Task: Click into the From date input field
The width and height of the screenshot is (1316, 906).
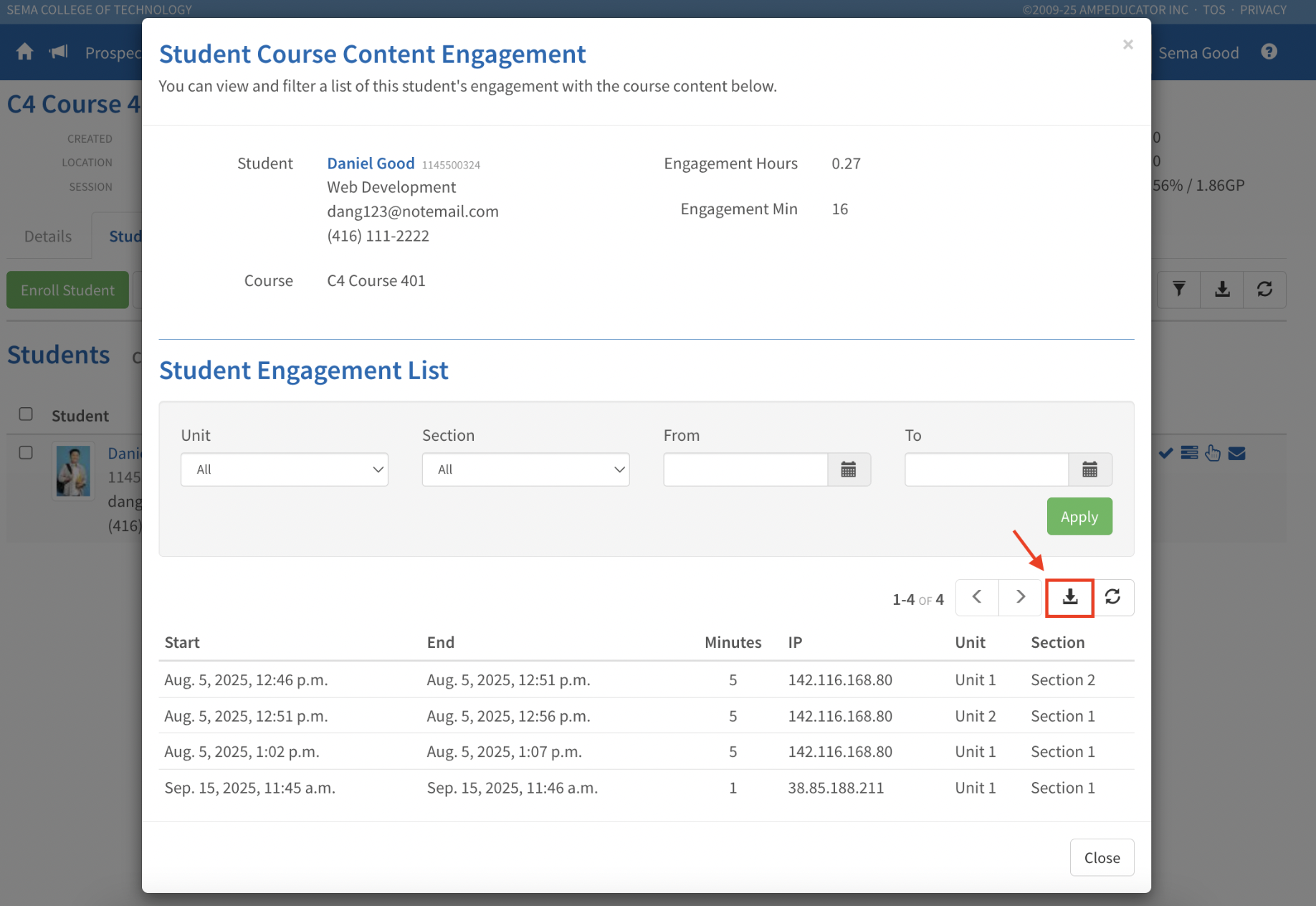Action: [745, 469]
